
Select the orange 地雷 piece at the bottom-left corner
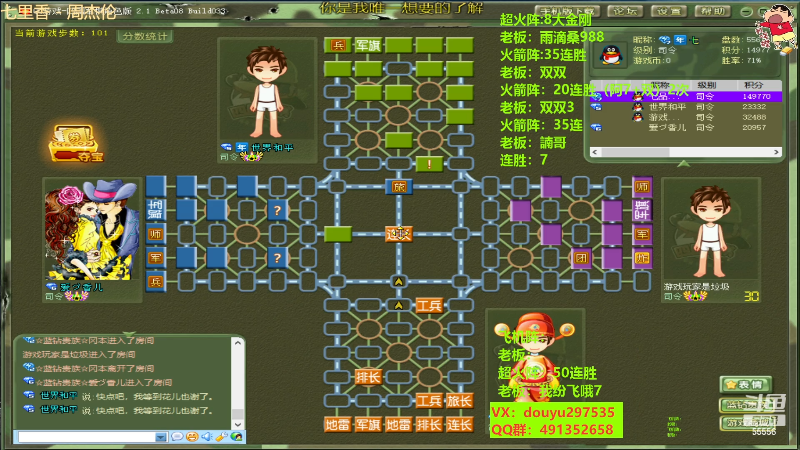pos(337,424)
